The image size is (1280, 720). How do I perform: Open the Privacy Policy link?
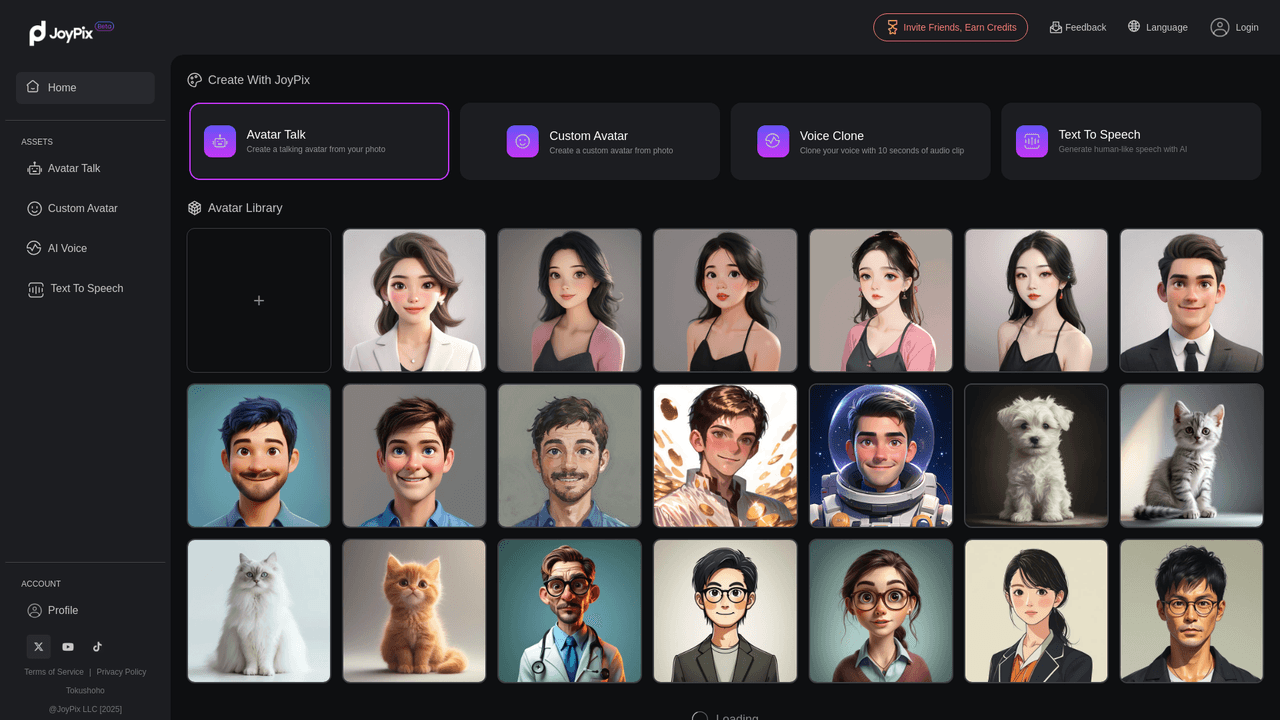[x=121, y=672]
